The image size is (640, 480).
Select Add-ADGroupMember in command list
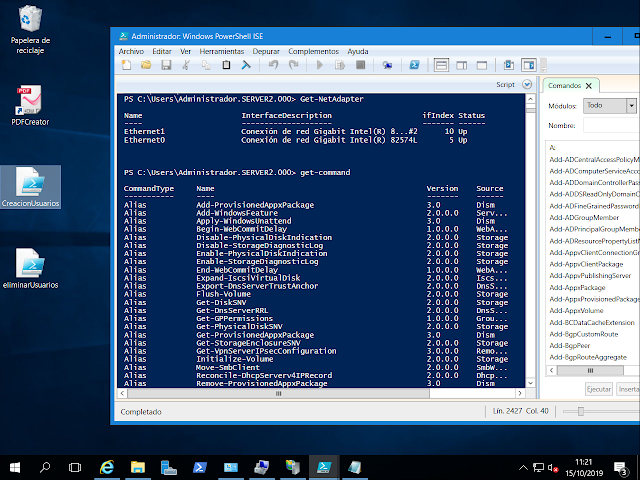click(x=584, y=218)
